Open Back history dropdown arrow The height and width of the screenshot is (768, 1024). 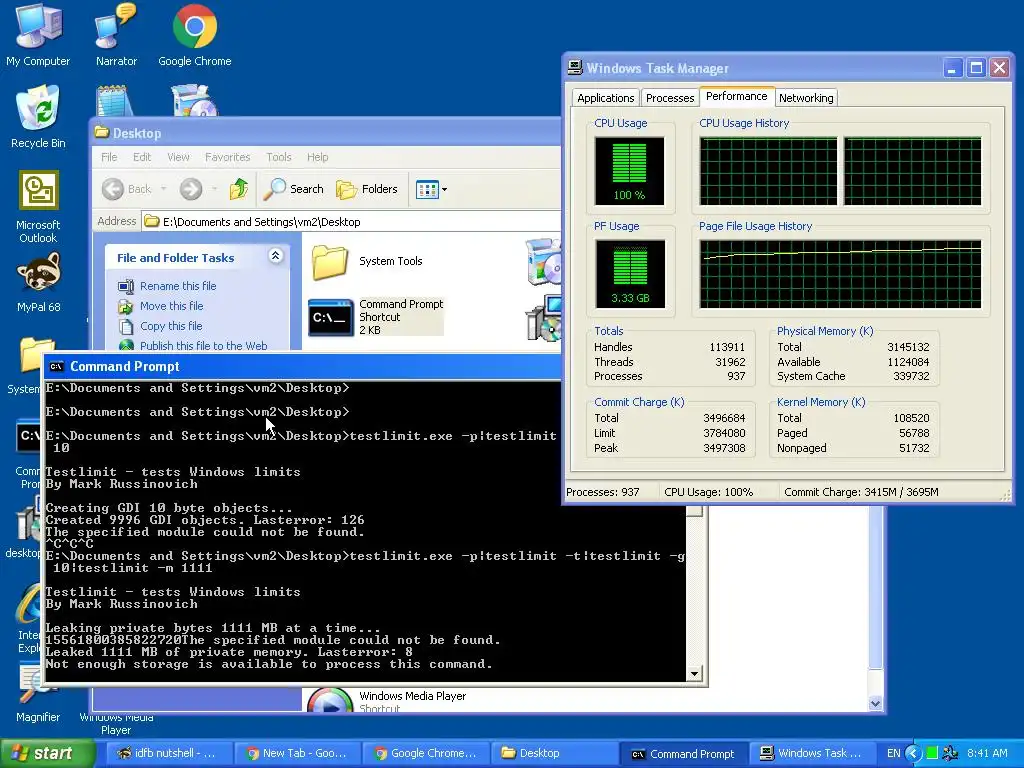pyautogui.click(x=163, y=189)
